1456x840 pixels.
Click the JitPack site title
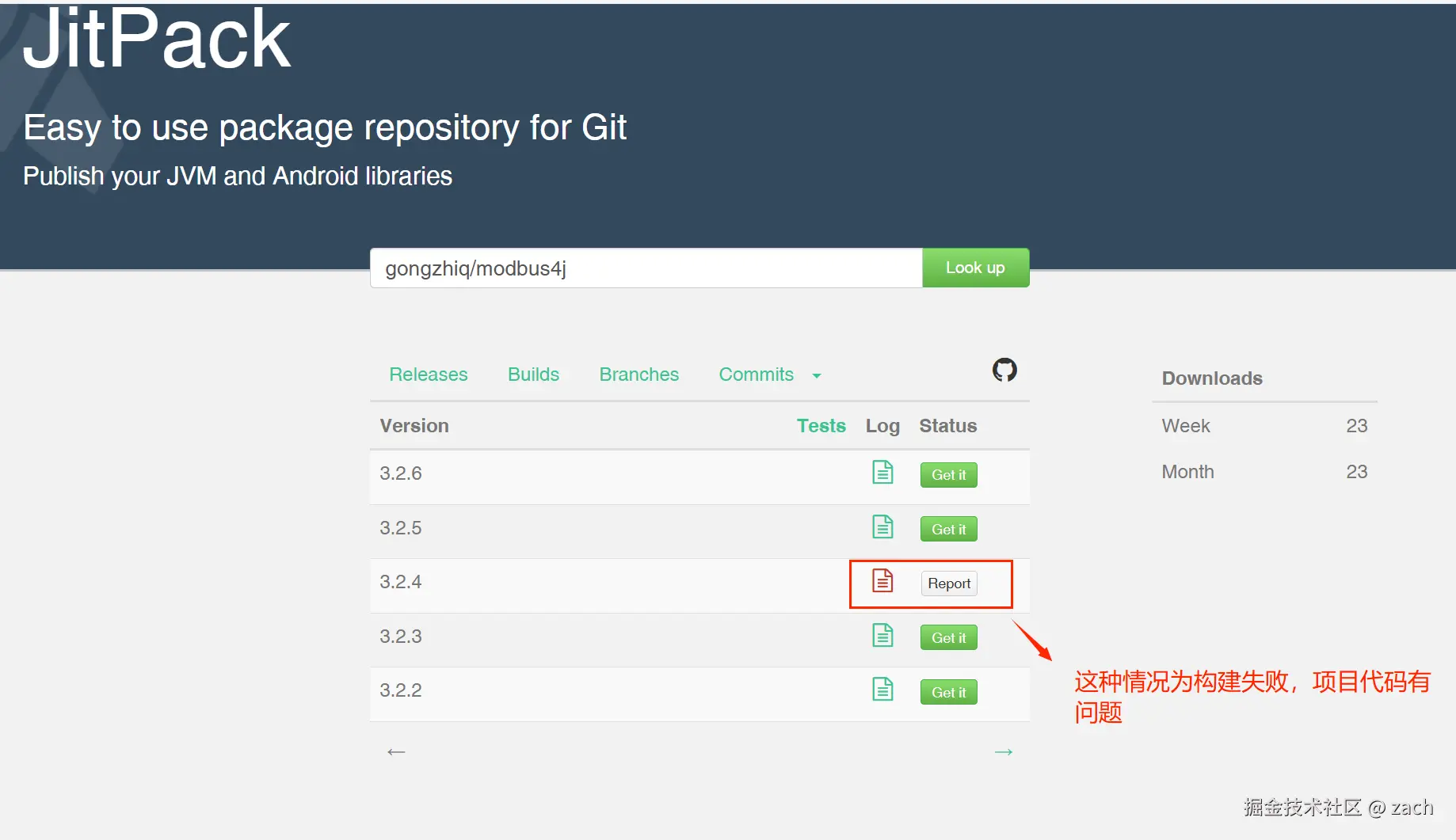[157, 38]
